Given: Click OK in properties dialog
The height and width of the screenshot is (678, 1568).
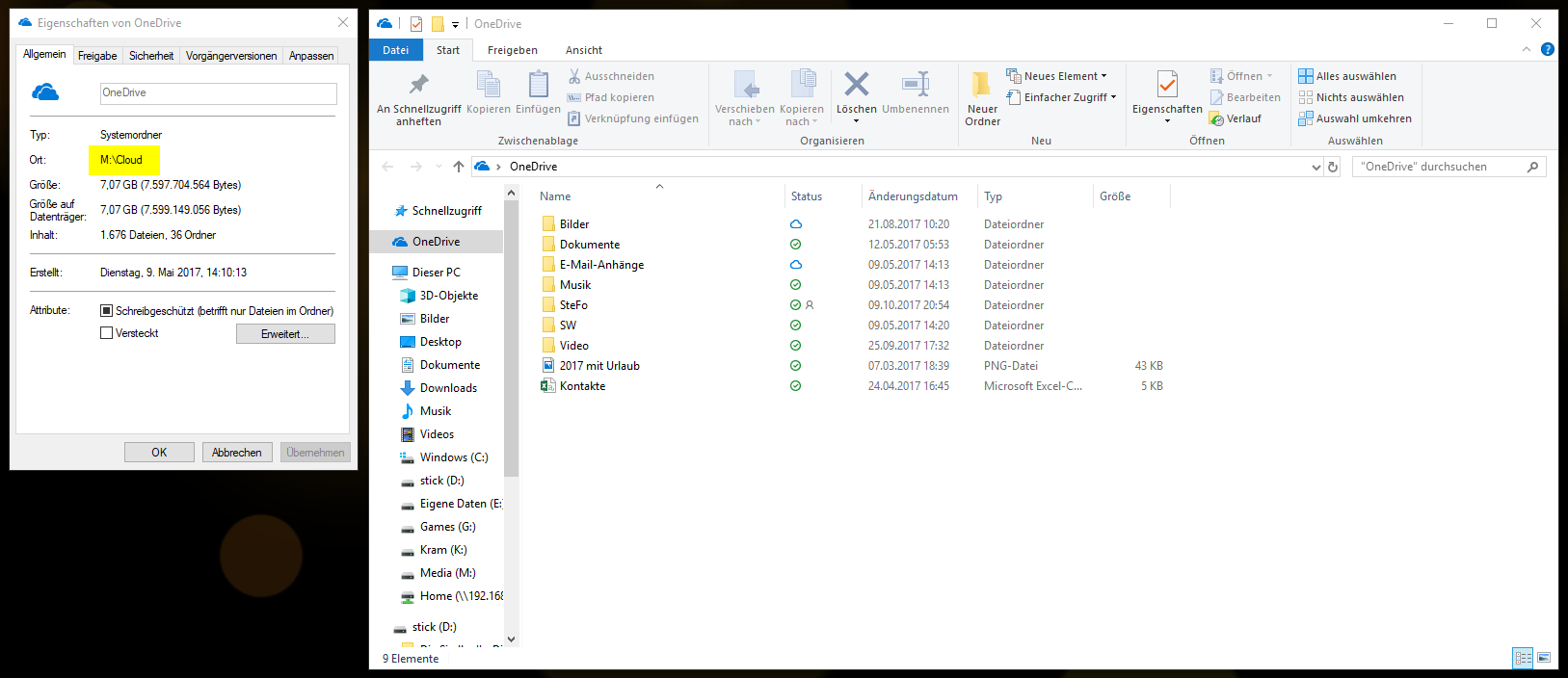Looking at the screenshot, I should coord(159,453).
